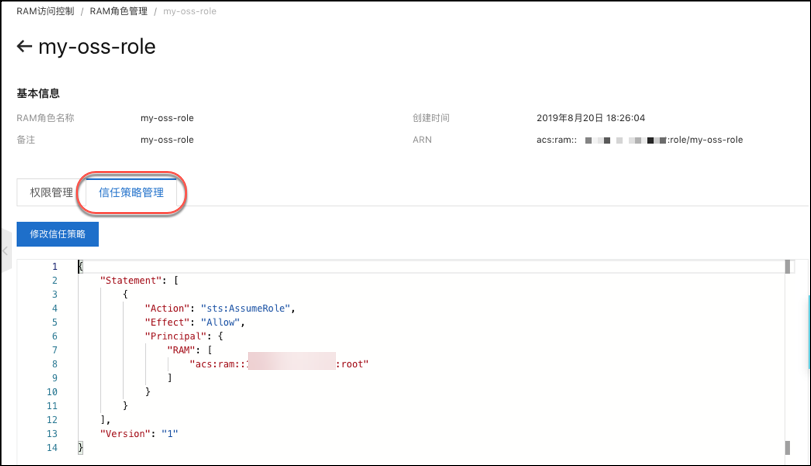Click the "Version" key on line 13

127,434
